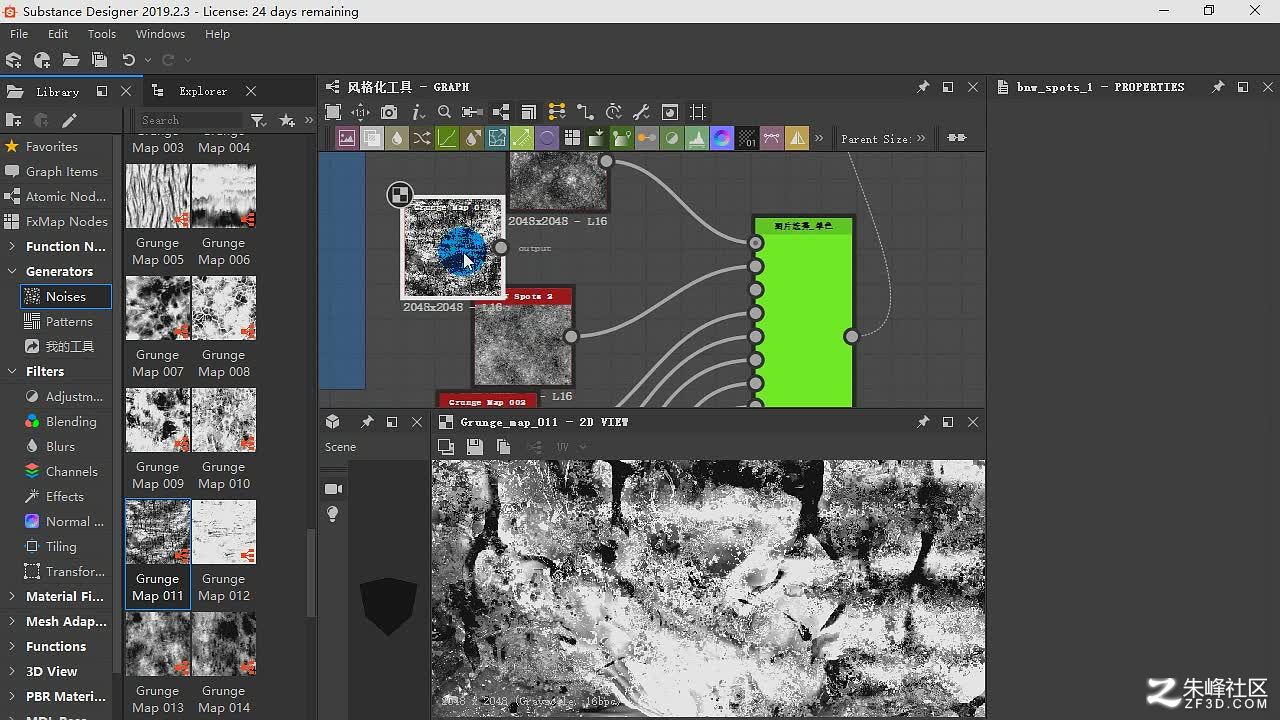This screenshot has height=720, width=1280.
Task: Select the Graph Items category
Action: click(62, 171)
